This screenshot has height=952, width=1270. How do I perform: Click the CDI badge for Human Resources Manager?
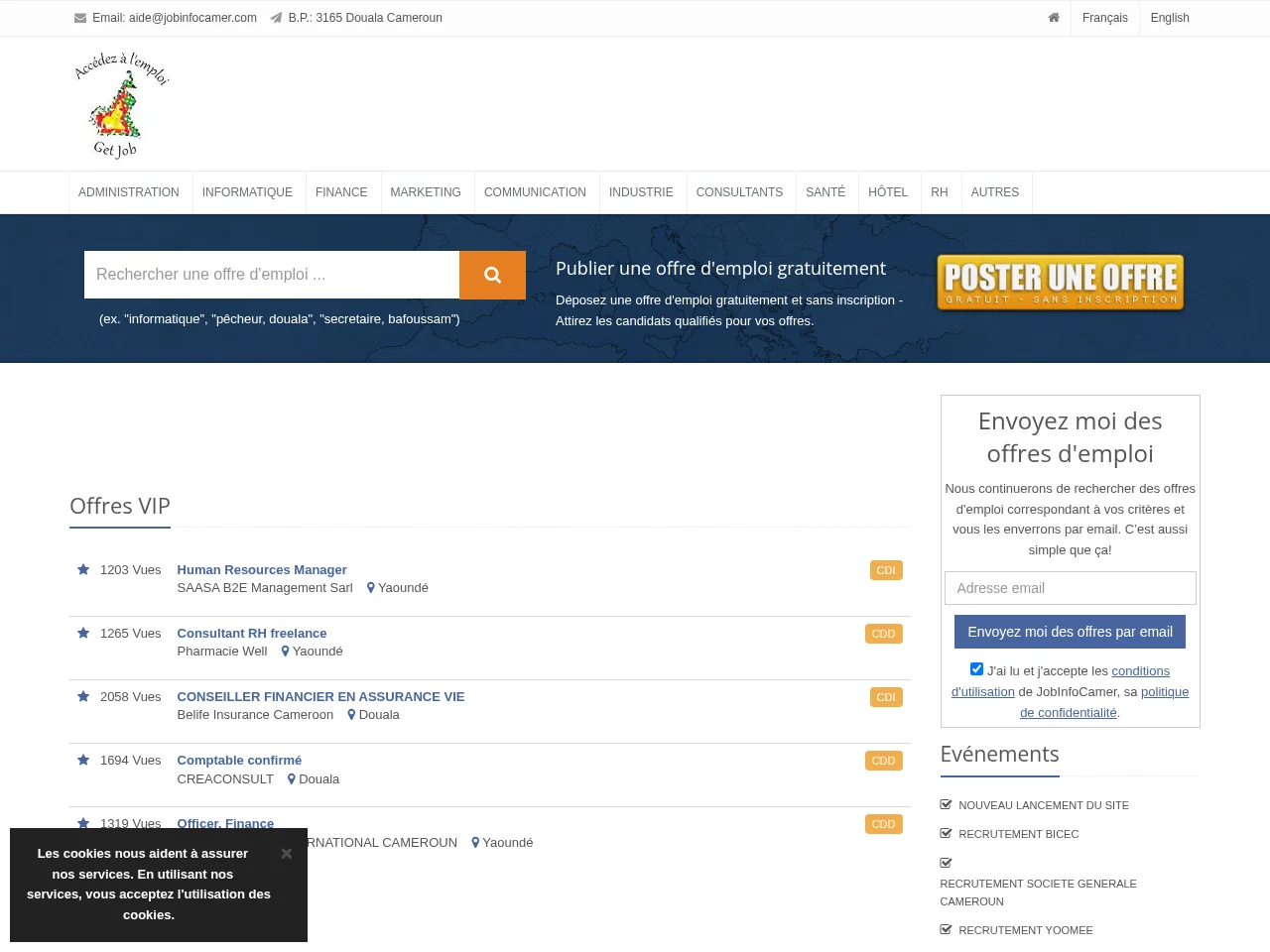886,570
